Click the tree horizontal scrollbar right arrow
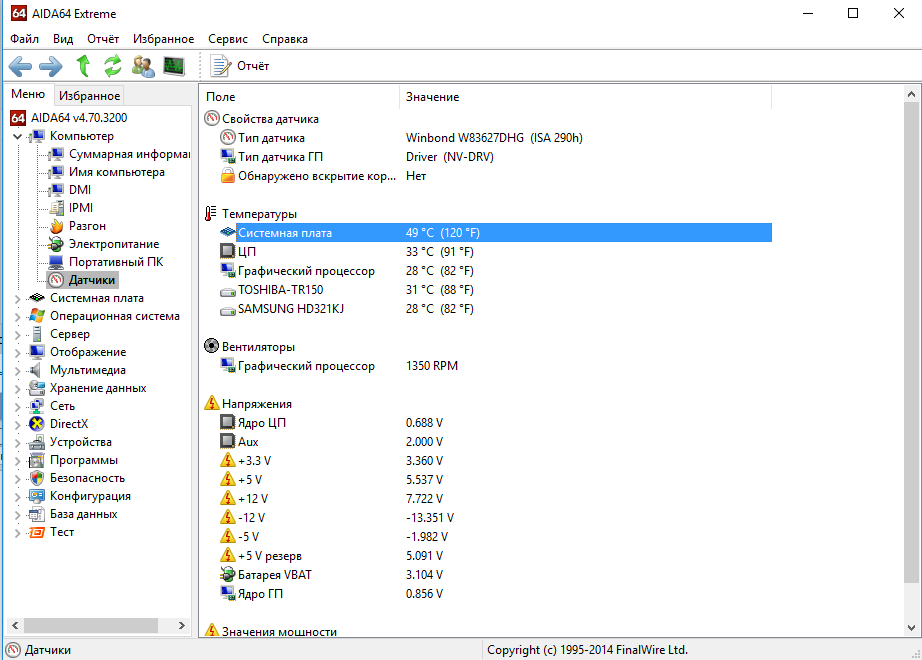The image size is (922, 660). (182, 625)
